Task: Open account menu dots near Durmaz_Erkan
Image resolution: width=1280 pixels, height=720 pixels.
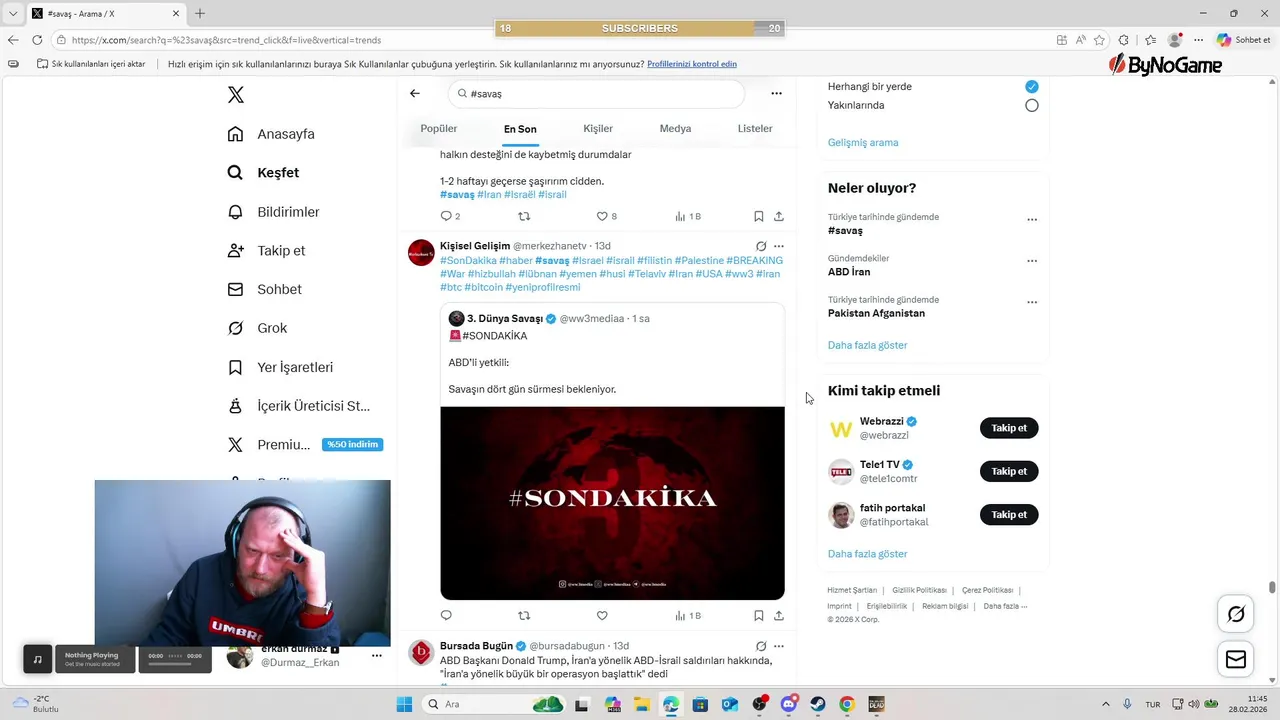Action: [x=376, y=656]
